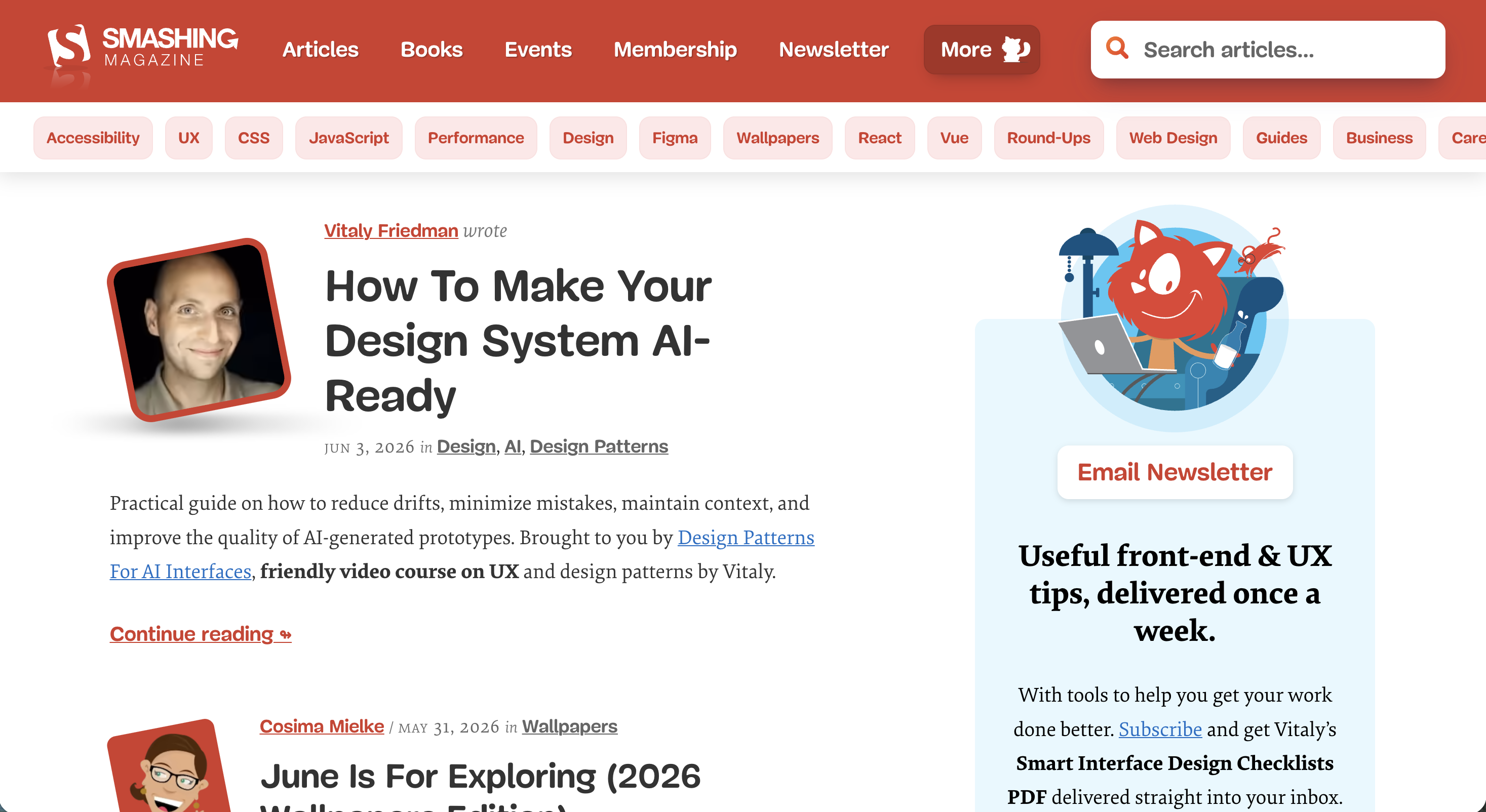The height and width of the screenshot is (812, 1486).
Task: Click the cat icon in More button
Action: coord(1015,50)
